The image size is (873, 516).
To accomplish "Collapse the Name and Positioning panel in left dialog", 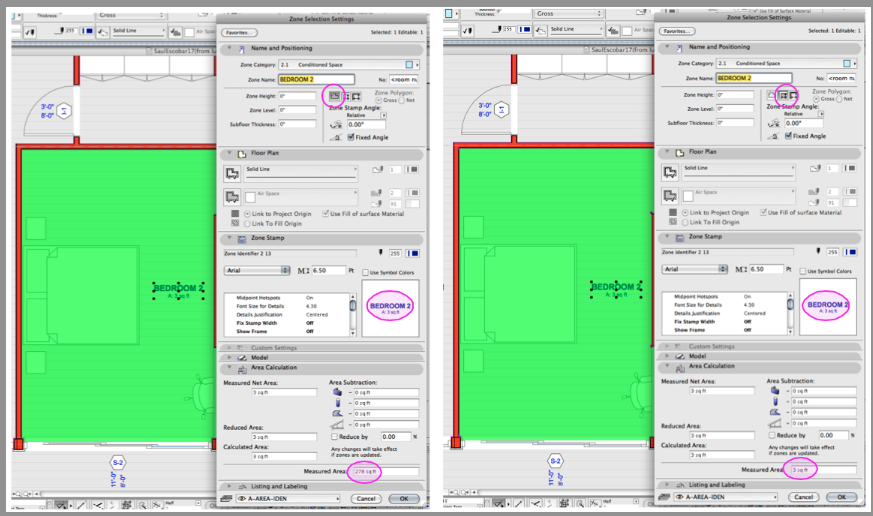I will (x=229, y=48).
